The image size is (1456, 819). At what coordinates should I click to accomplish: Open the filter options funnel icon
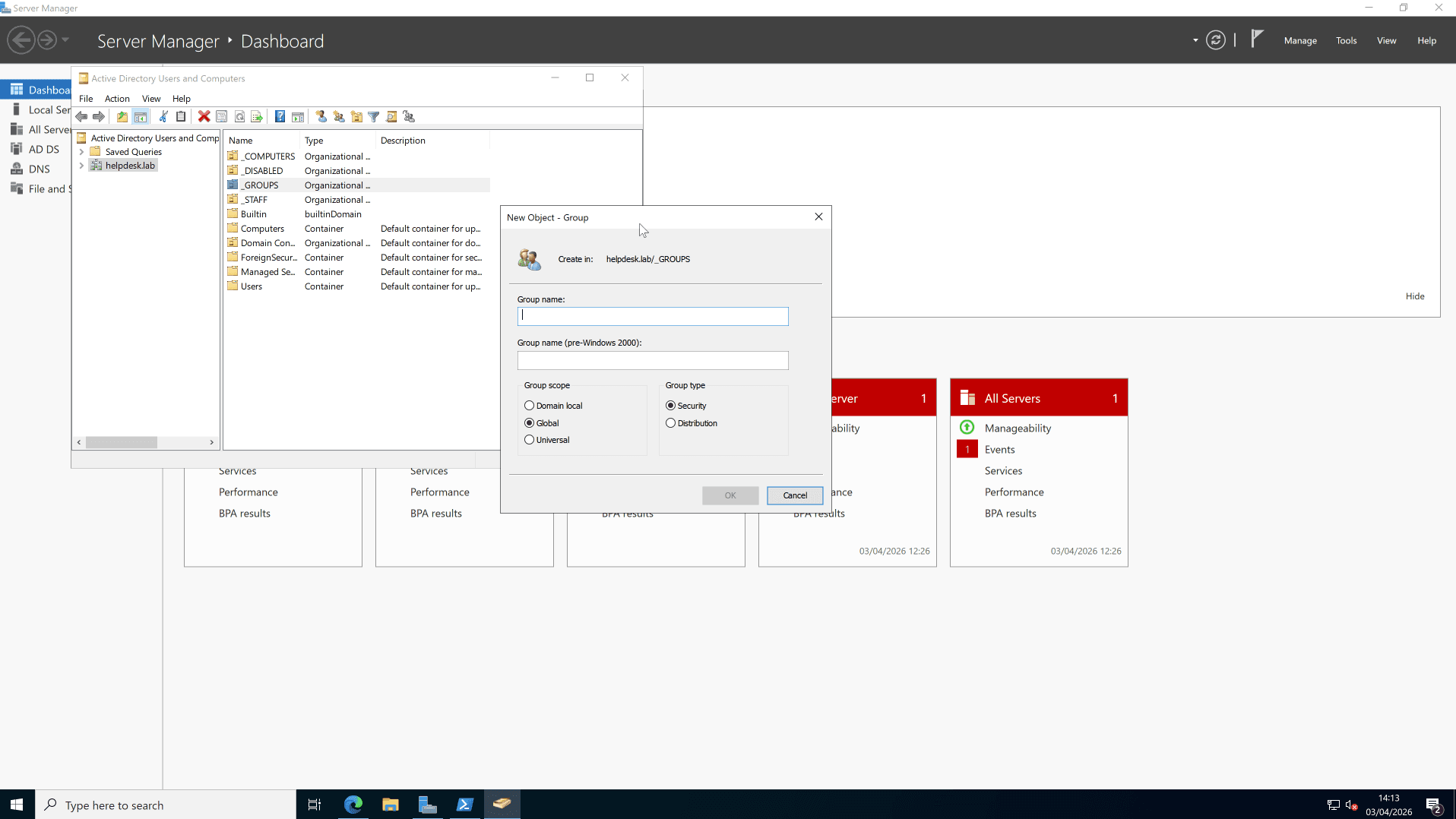(x=374, y=116)
